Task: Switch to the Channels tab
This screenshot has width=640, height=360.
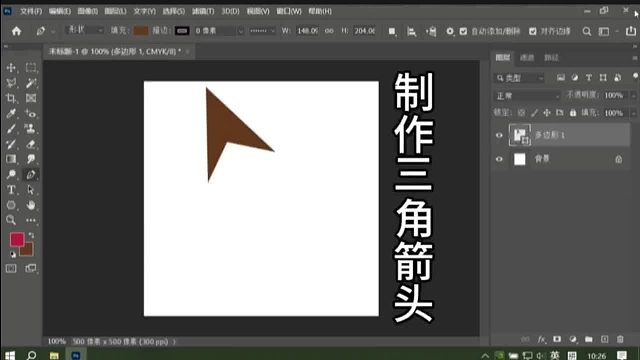Action: tap(527, 58)
